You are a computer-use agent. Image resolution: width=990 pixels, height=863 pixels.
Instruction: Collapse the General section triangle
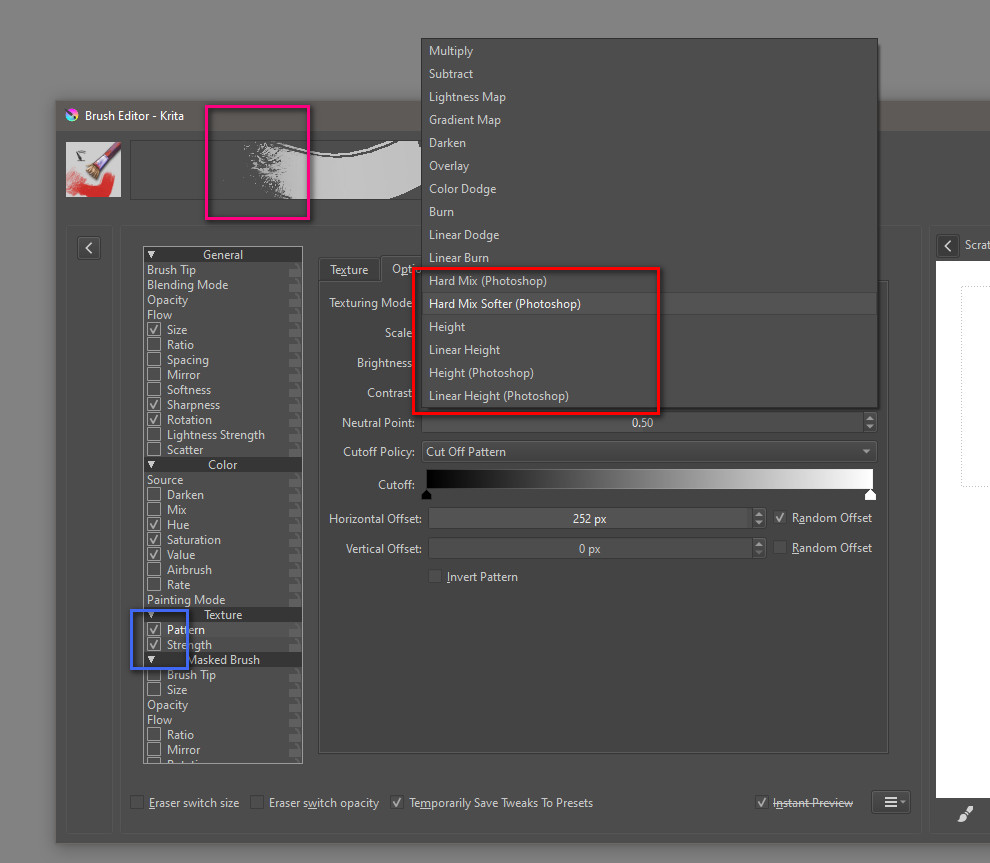[x=152, y=254]
